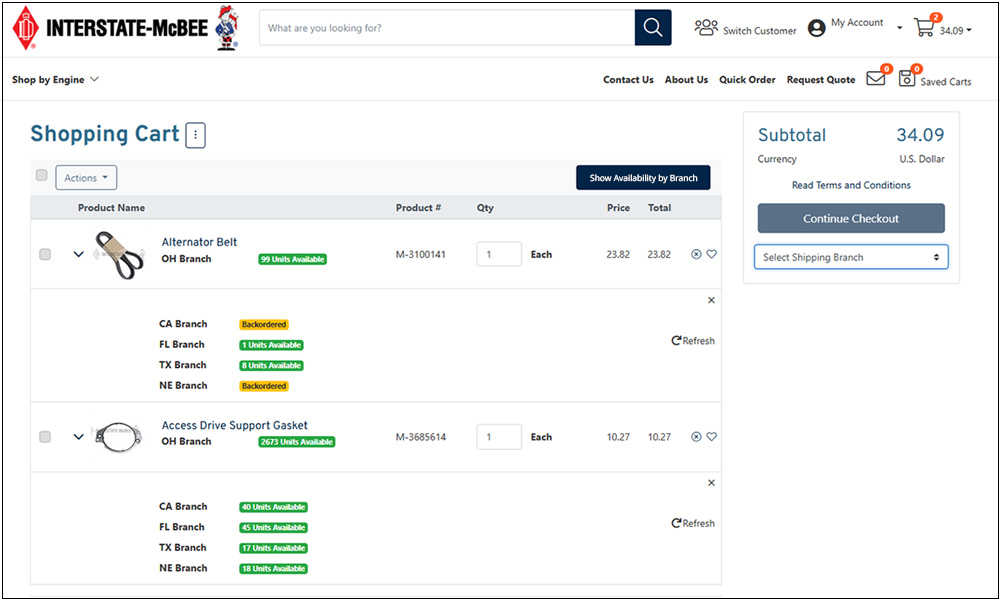The image size is (1000, 600).
Task: Refresh Gasket branch availability
Action: [x=693, y=523]
